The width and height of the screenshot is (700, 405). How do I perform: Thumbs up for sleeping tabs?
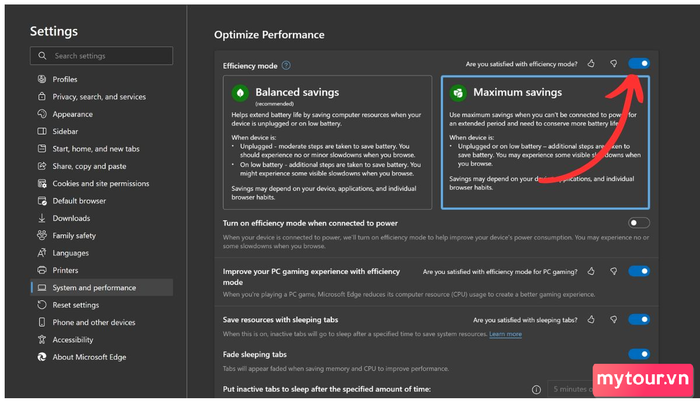591,320
